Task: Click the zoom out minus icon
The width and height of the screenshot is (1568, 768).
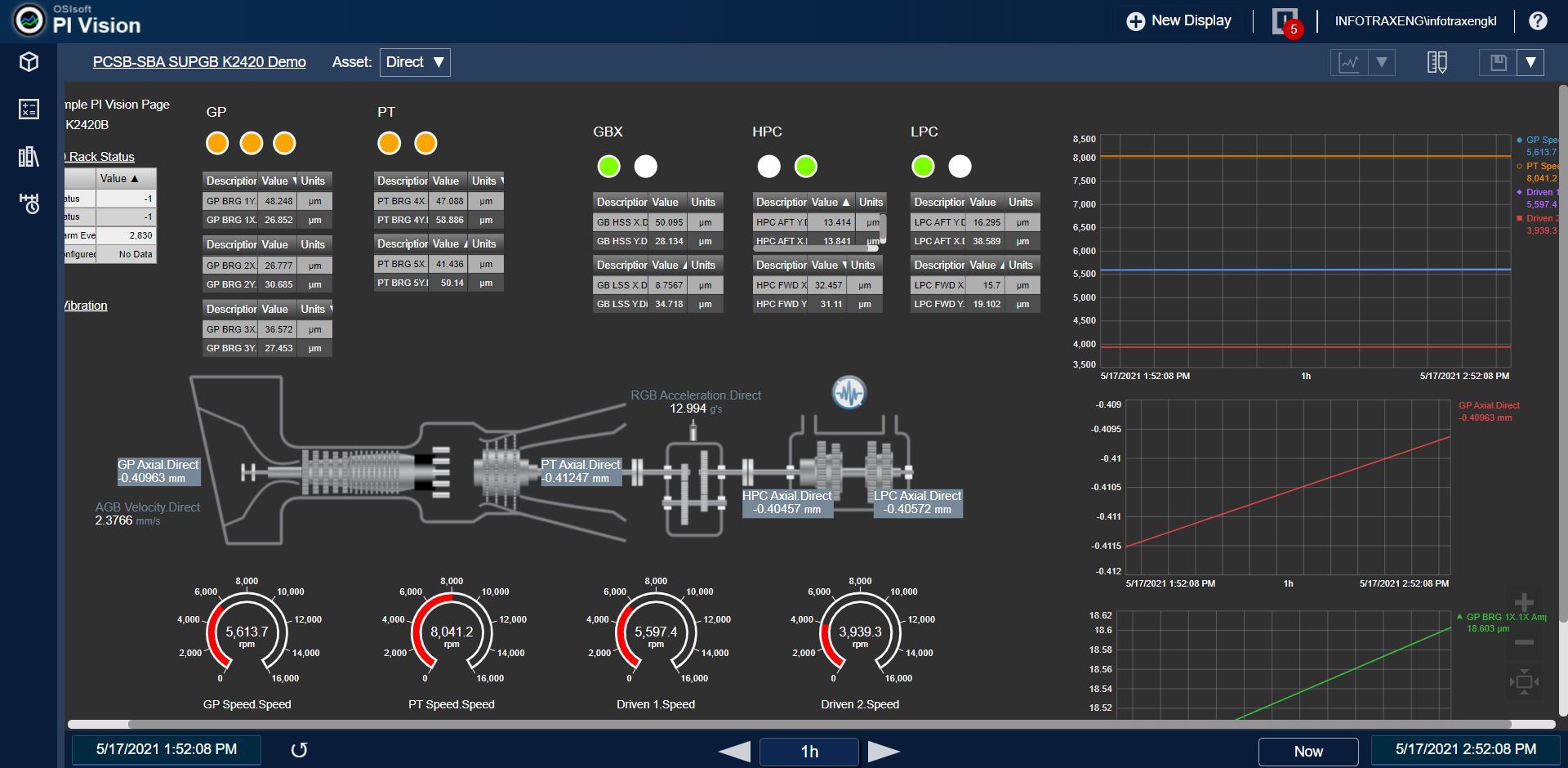Action: (x=1524, y=643)
